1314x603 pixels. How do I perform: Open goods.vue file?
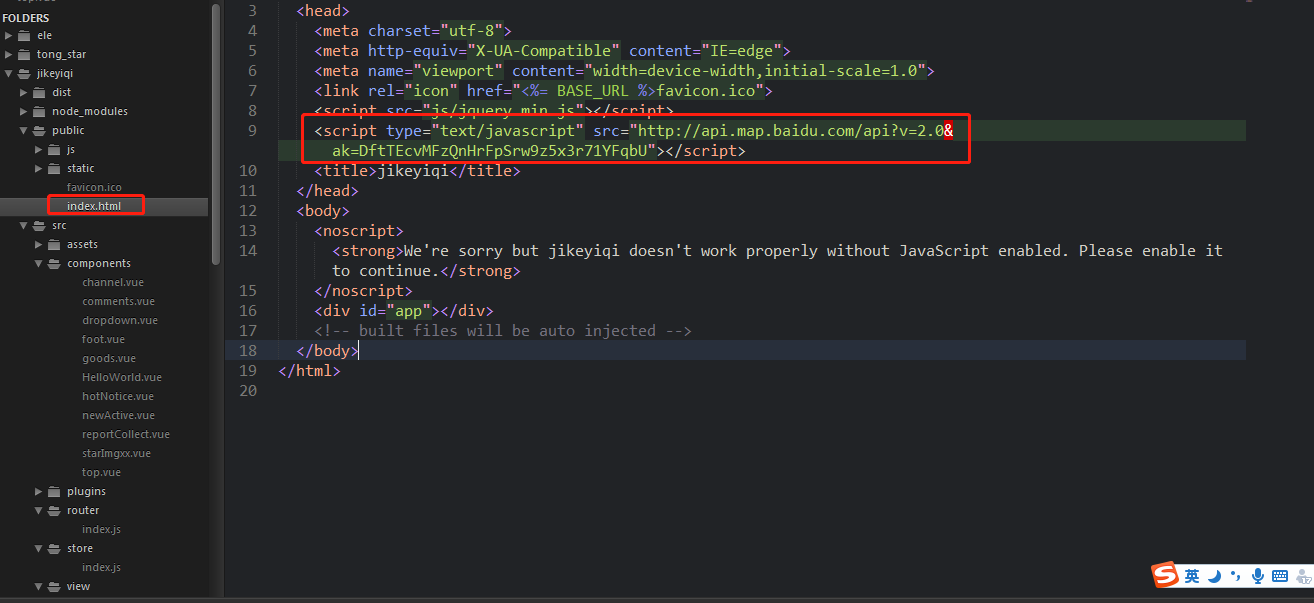109,358
